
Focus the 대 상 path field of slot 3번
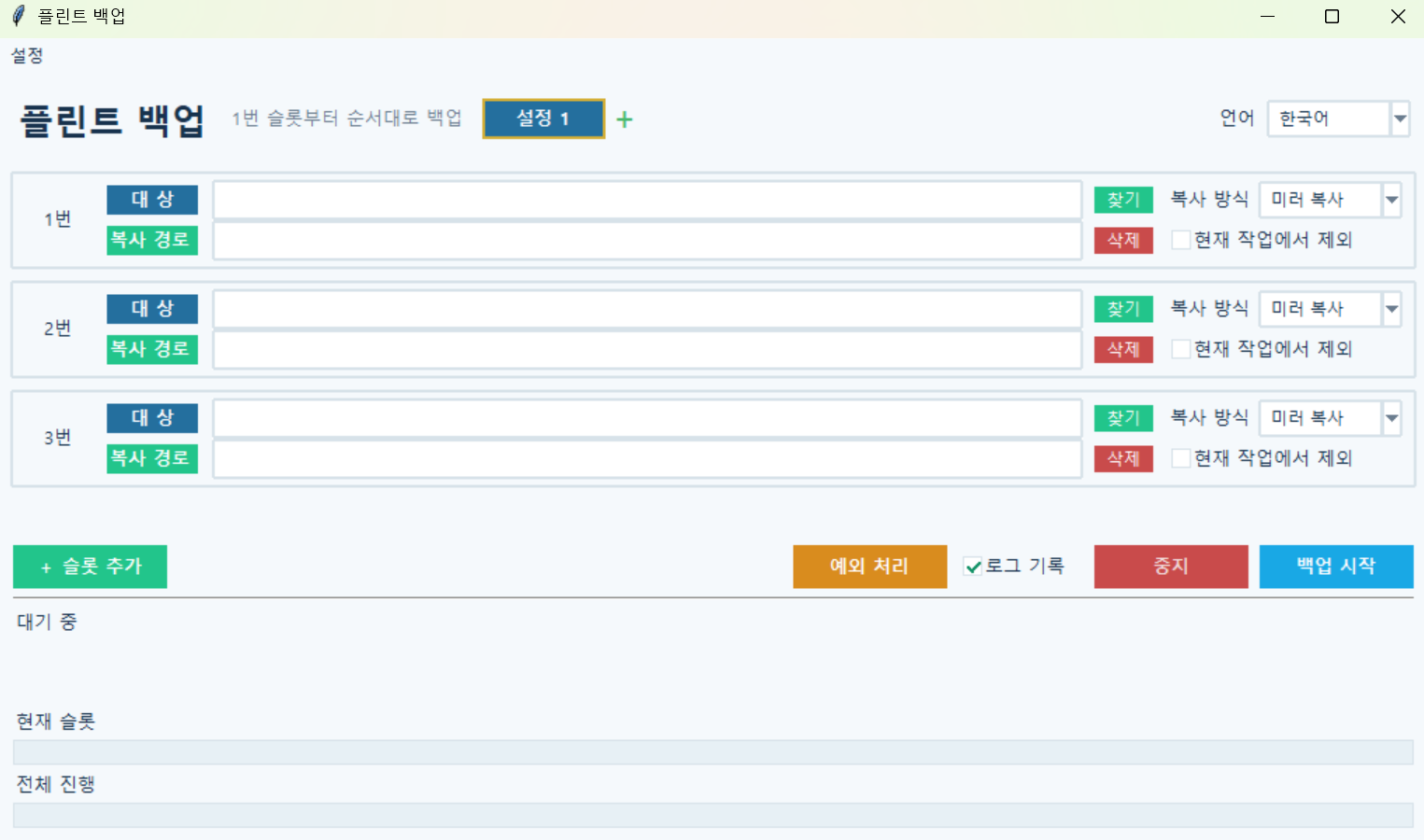(x=647, y=418)
